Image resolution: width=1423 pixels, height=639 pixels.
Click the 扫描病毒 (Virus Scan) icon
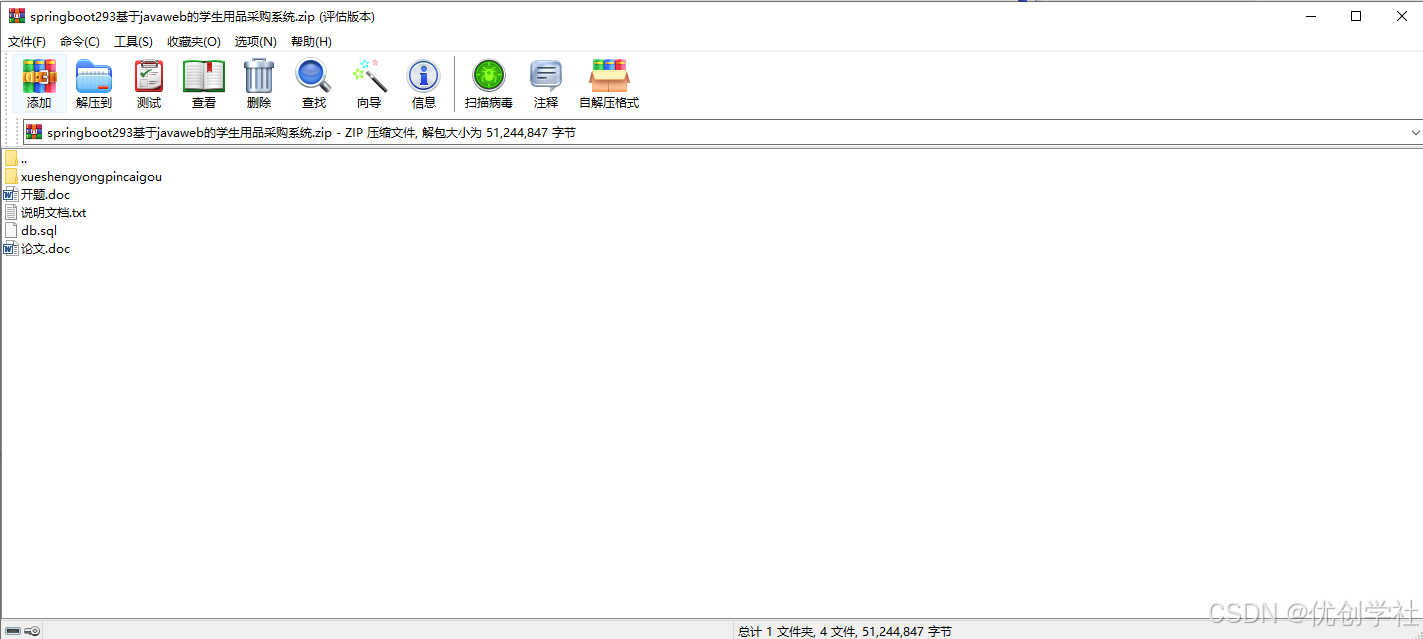[489, 76]
